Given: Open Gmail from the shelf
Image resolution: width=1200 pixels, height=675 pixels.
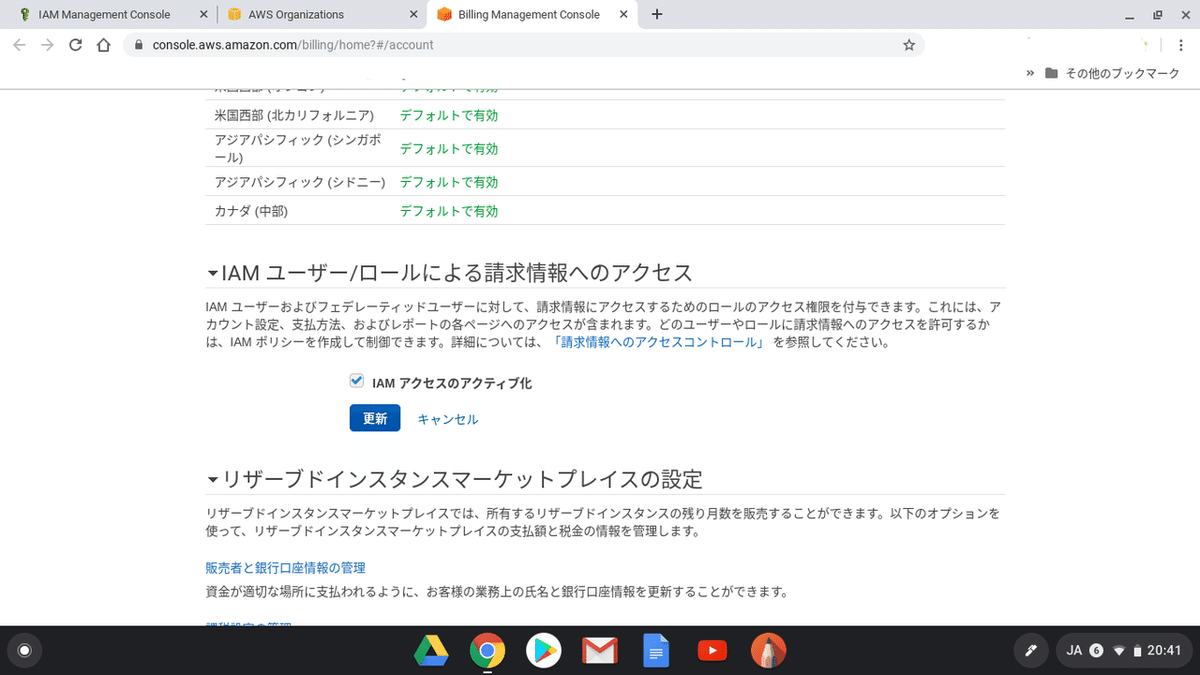Looking at the screenshot, I should [599, 651].
